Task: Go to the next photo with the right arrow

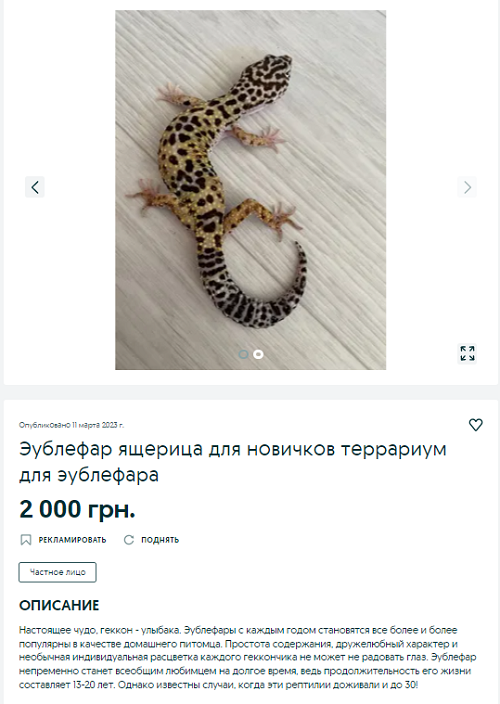Action: click(x=467, y=187)
